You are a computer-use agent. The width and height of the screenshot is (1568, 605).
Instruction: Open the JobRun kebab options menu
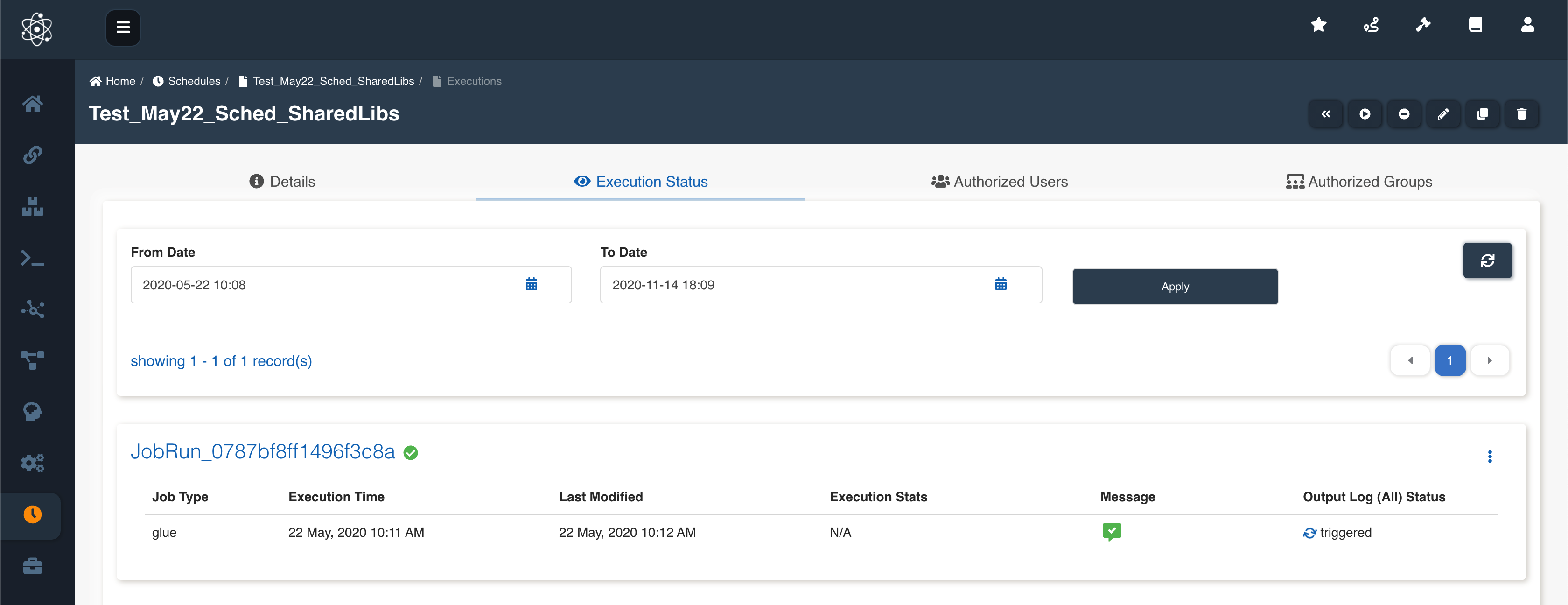click(x=1490, y=456)
